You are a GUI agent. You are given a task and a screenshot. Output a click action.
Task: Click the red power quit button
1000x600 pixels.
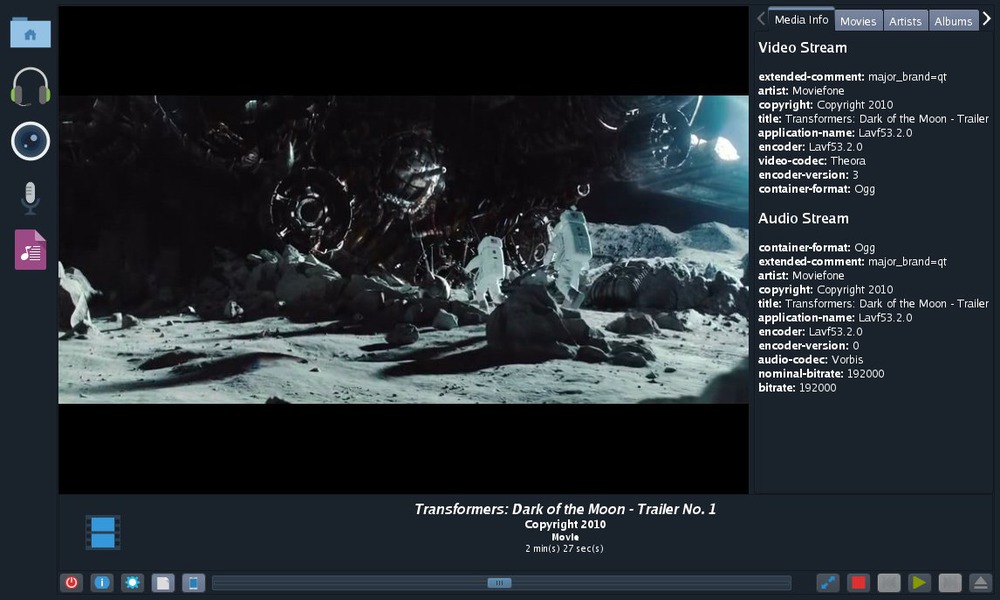point(71,583)
